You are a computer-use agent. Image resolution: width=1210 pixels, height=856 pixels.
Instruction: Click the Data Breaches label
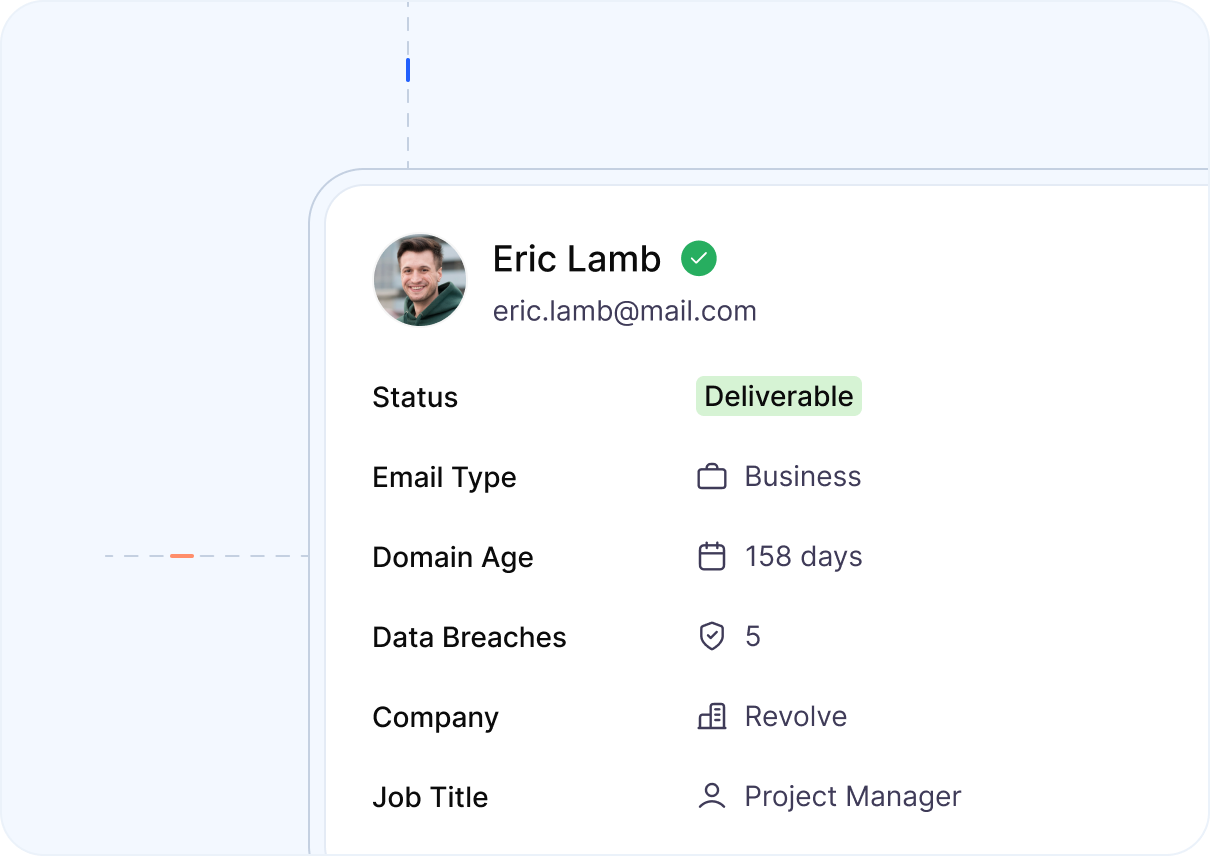coord(470,637)
